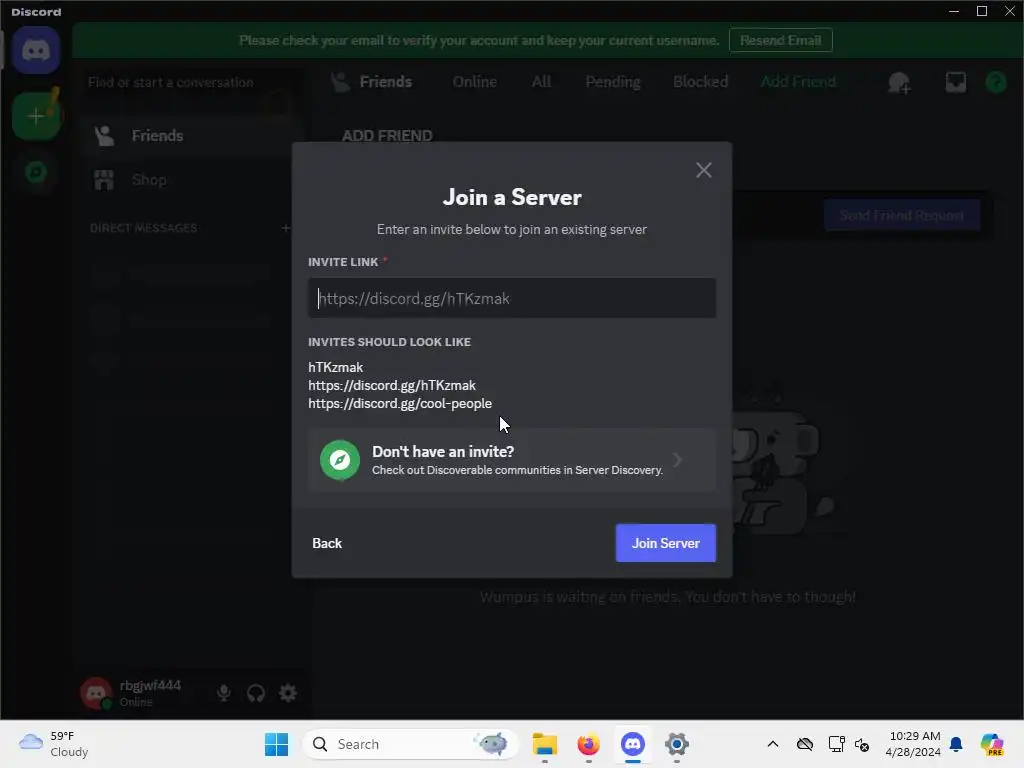Screen dimensions: 1024x768
Task: Open Firefox from taskbar
Action: pyautogui.click(x=588, y=744)
